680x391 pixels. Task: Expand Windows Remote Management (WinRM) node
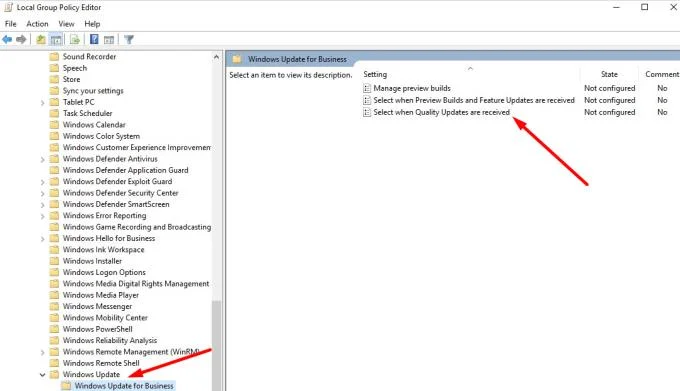tap(42, 352)
